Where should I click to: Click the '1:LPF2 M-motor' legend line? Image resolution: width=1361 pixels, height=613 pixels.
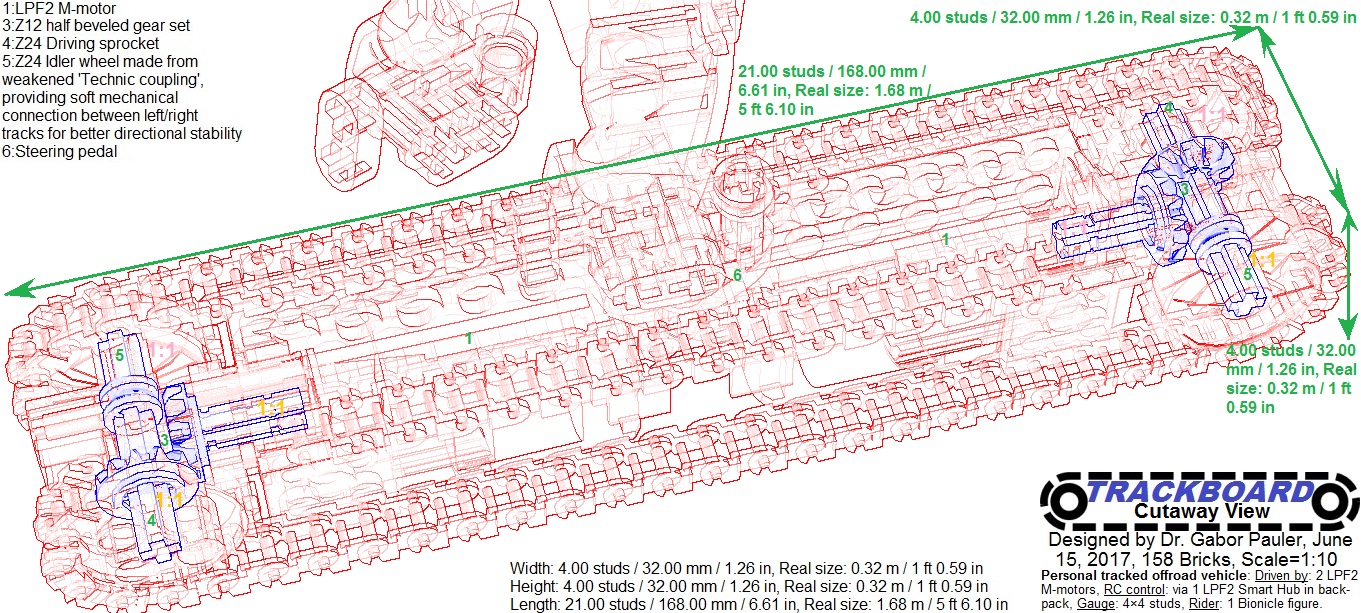(59, 9)
